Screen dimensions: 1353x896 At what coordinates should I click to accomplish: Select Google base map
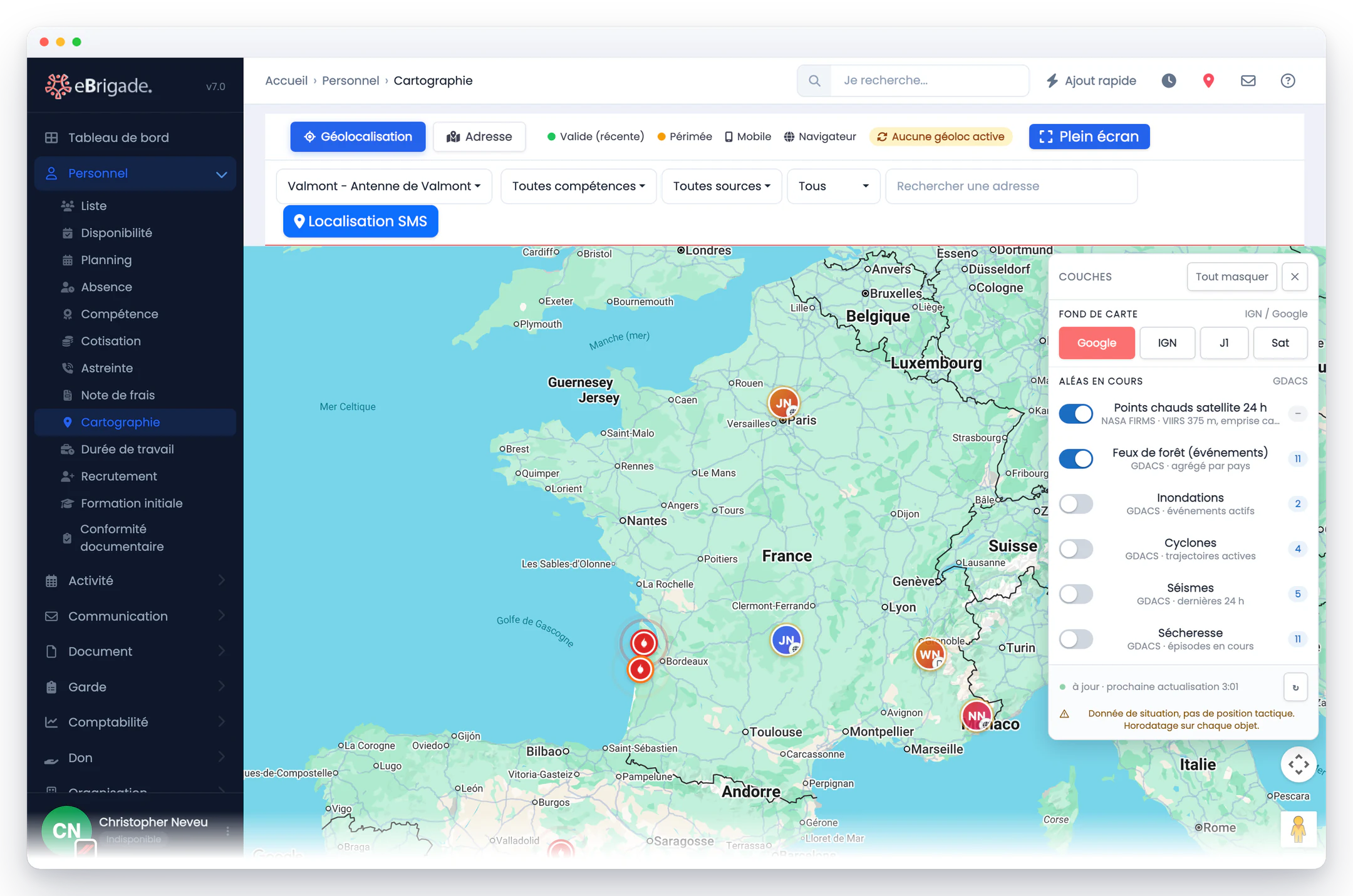[x=1097, y=343]
